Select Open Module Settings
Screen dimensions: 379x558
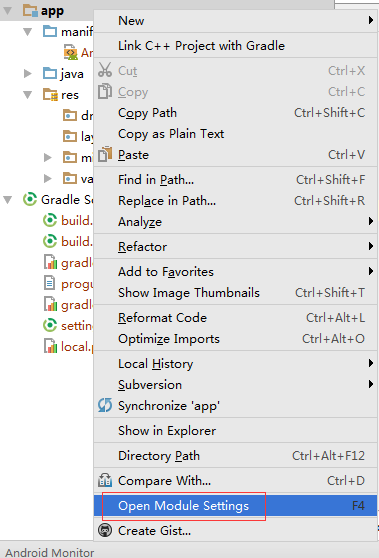pos(235,505)
